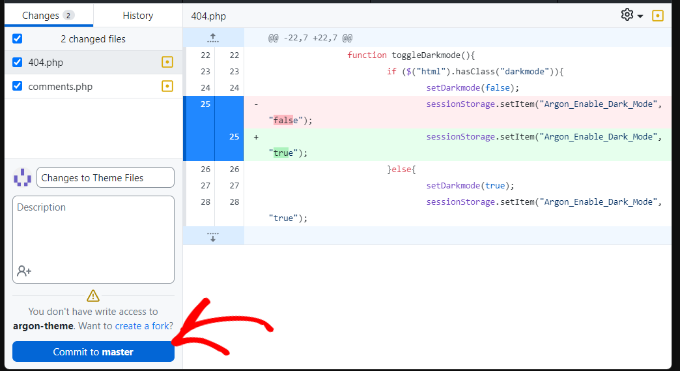The width and height of the screenshot is (680, 371).
Task: Select the comments.php file row
Action: click(x=93, y=86)
